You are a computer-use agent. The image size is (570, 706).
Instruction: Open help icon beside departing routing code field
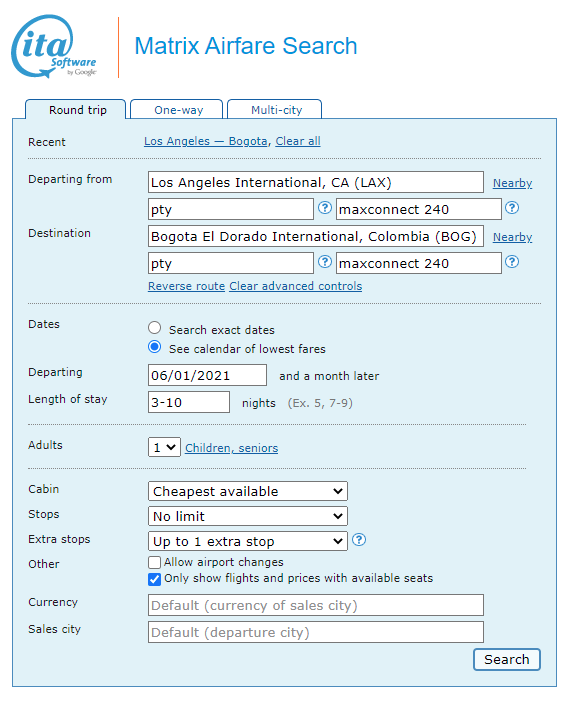click(x=325, y=208)
